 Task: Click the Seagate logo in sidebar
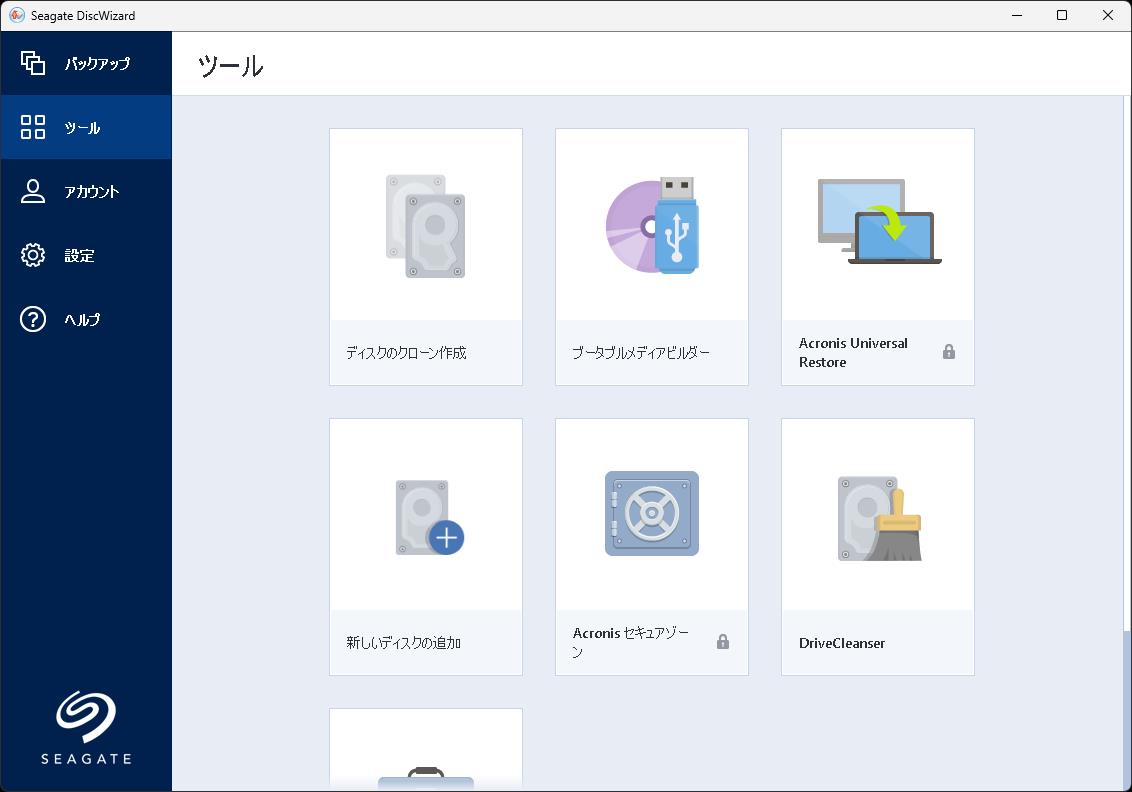tap(86, 725)
